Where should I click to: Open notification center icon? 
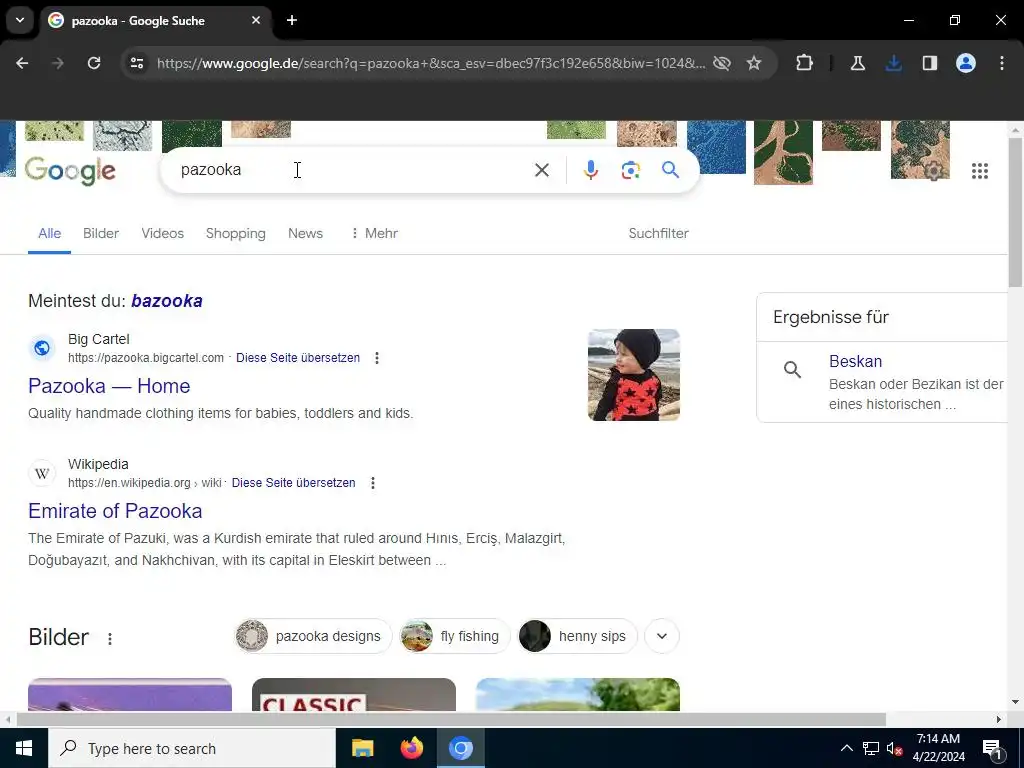pyautogui.click(x=992, y=748)
